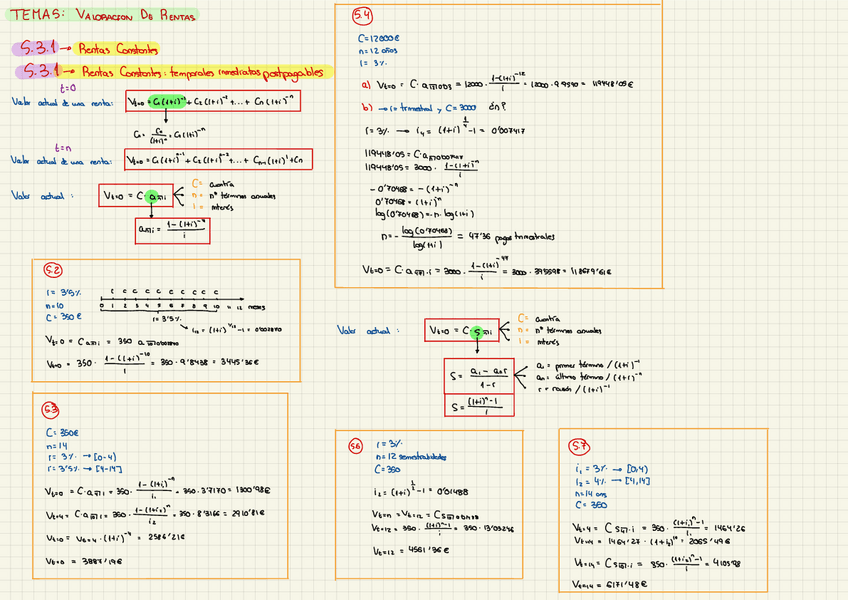Viewport: 848px width, 600px height.
Task: Select the red-boxed a n|i fraction formula
Action: point(173,230)
